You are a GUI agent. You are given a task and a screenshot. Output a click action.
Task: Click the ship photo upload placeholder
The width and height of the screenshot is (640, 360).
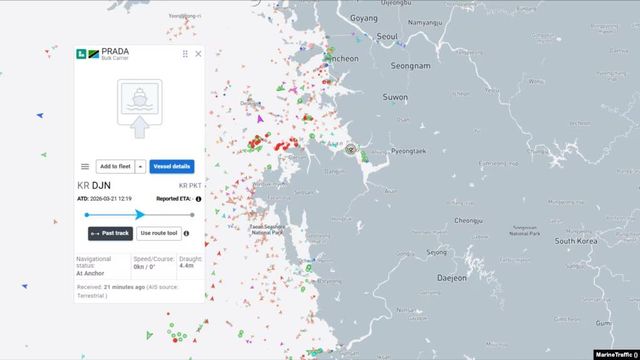tap(140, 108)
